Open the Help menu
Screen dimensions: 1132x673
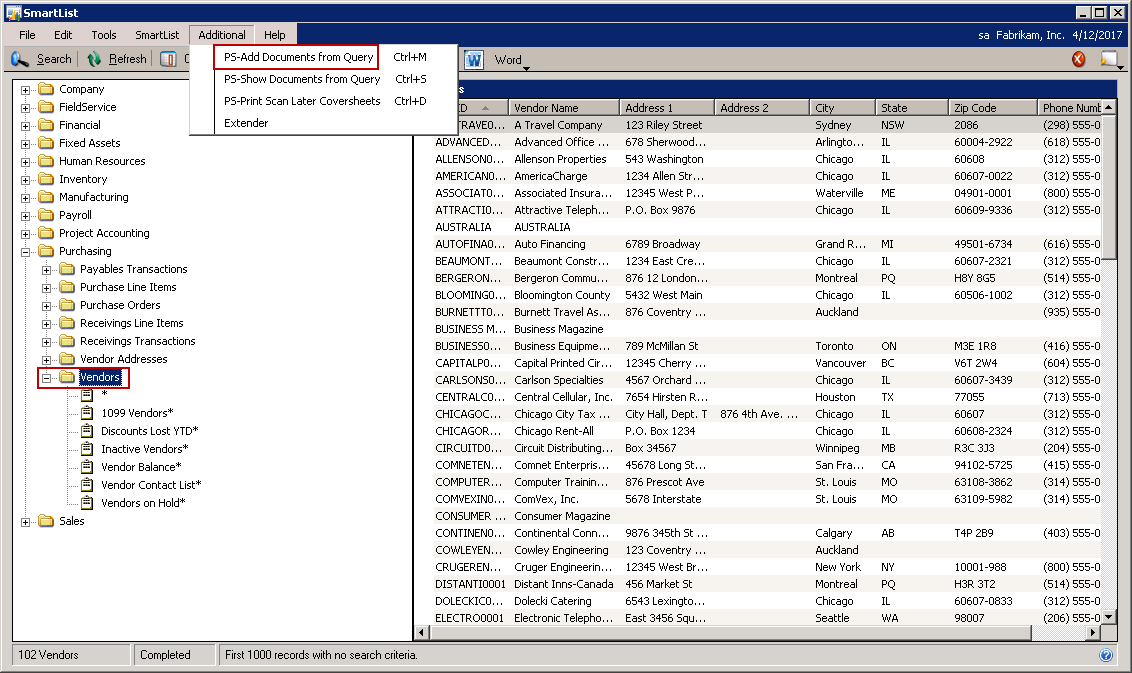[x=274, y=35]
